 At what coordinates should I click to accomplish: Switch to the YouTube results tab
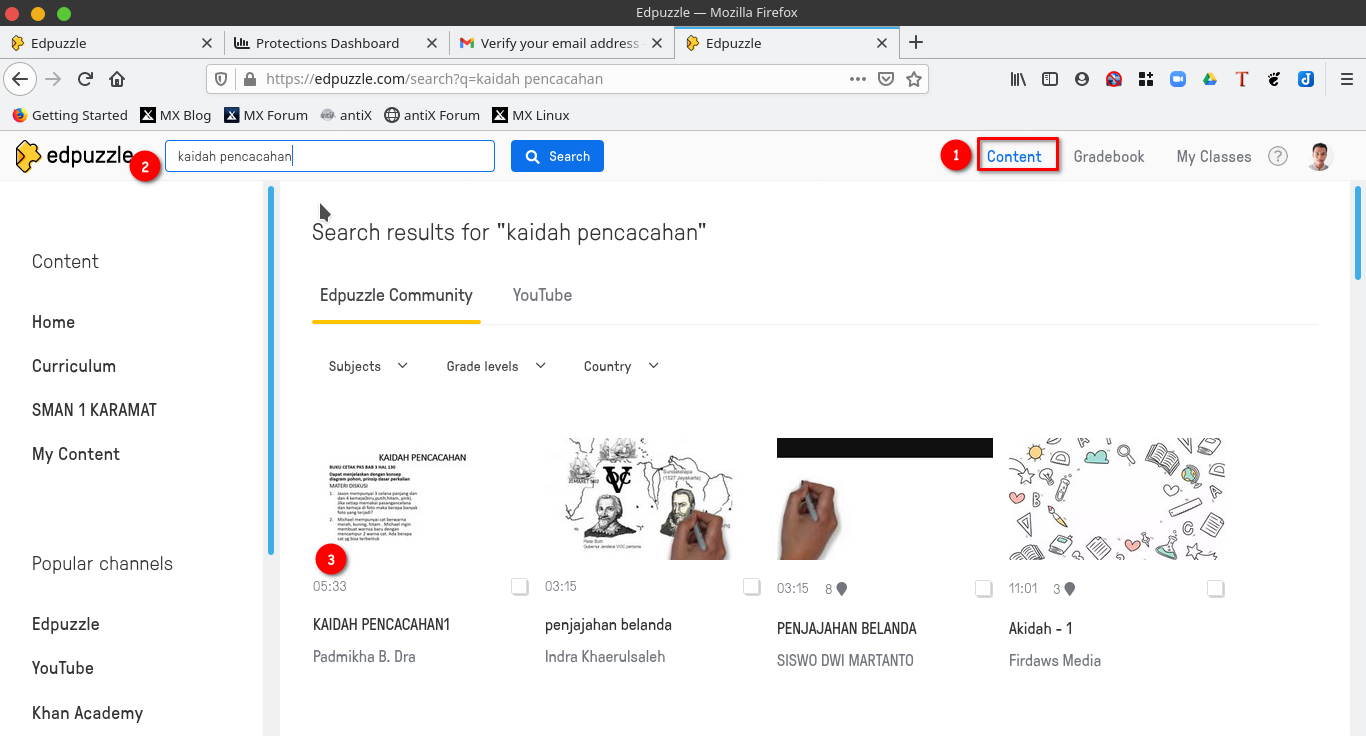[542, 295]
